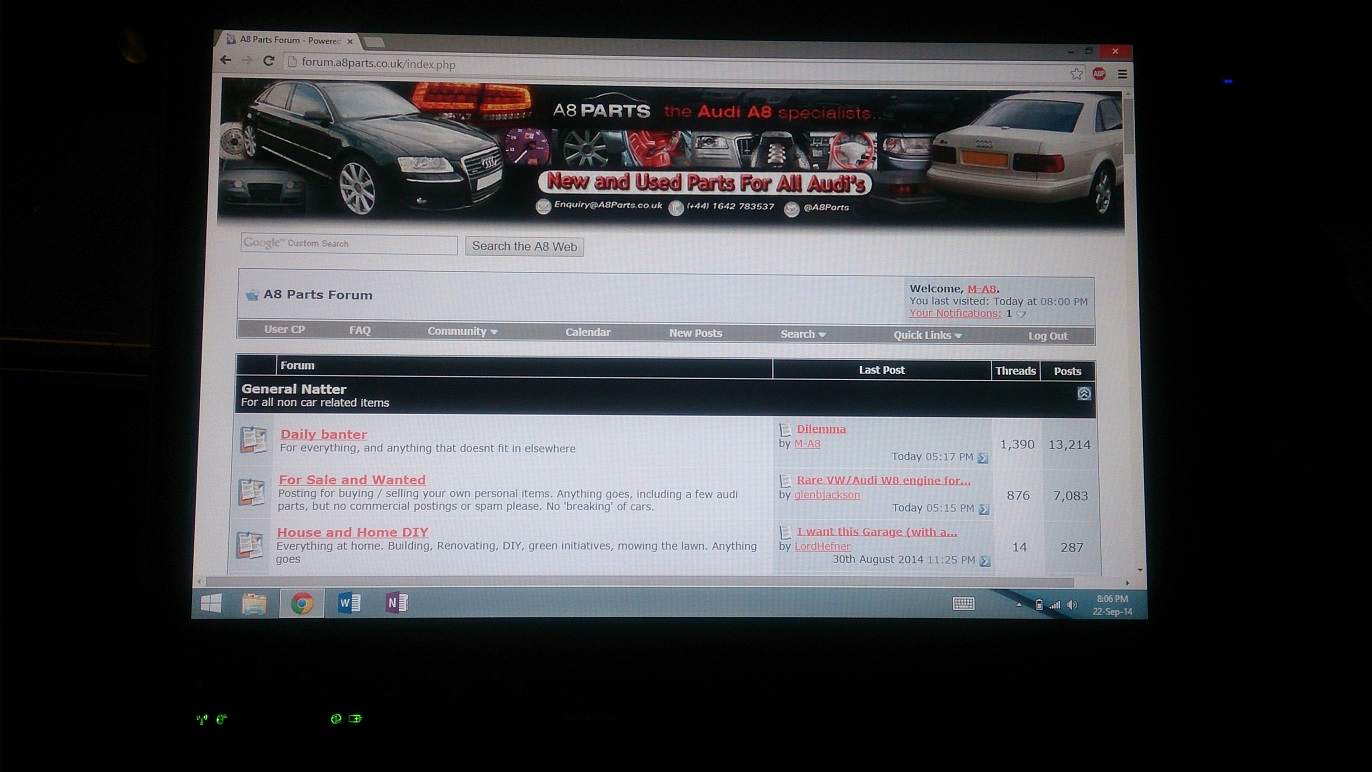
Task: Click the House and Home DIY forum icon
Action: [x=249, y=545]
